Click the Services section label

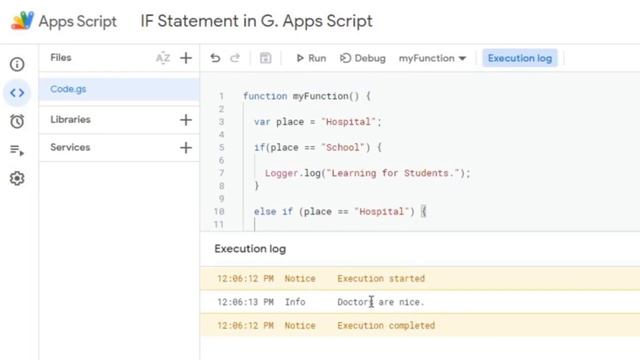[x=70, y=147]
